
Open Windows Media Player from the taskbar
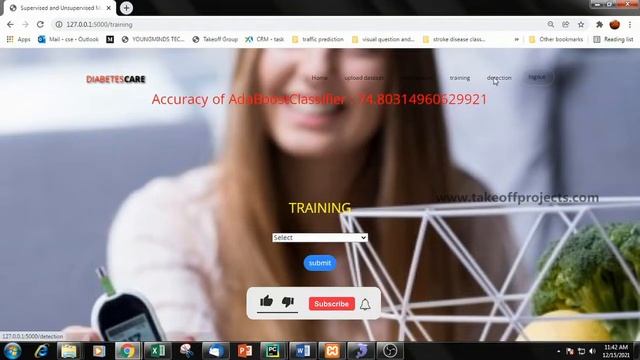(98, 351)
